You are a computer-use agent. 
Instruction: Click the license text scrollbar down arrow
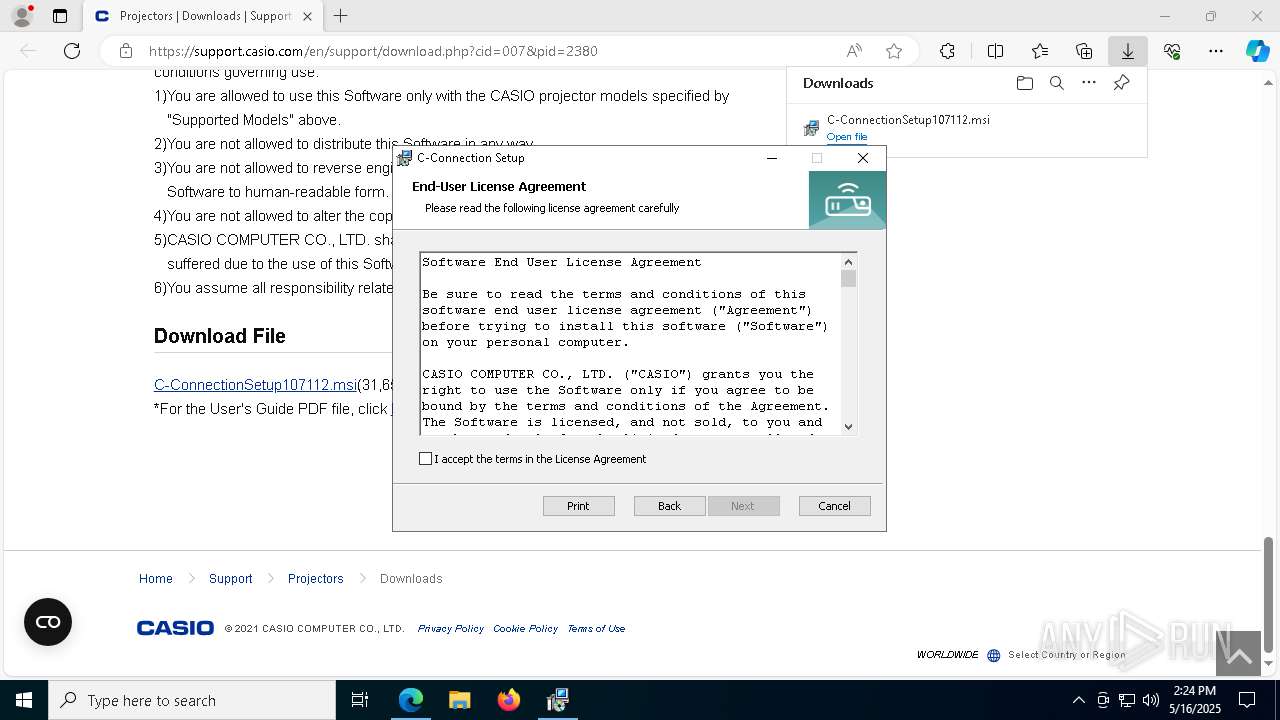(x=848, y=426)
